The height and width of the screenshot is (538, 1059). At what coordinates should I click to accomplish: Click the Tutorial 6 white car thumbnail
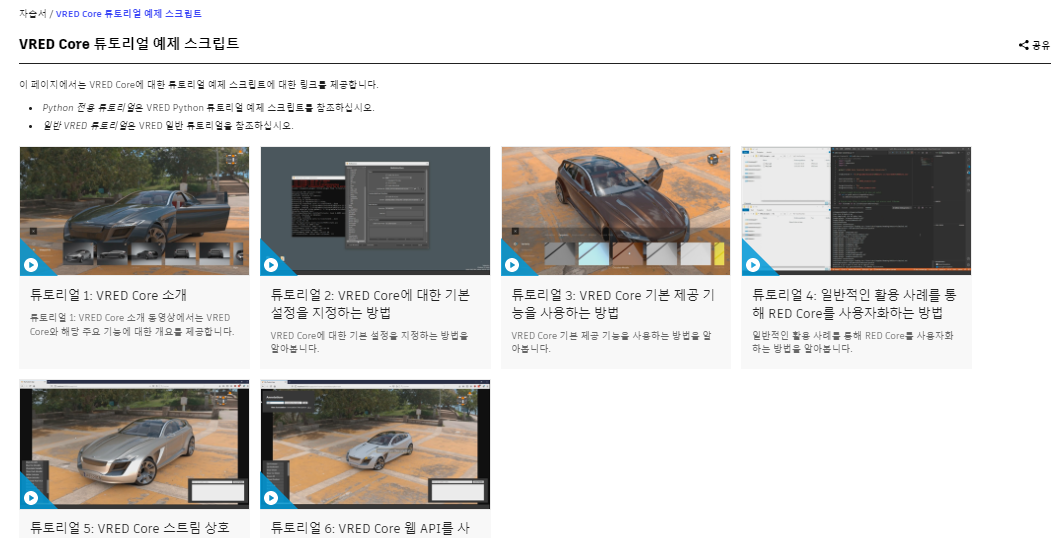pos(375,444)
